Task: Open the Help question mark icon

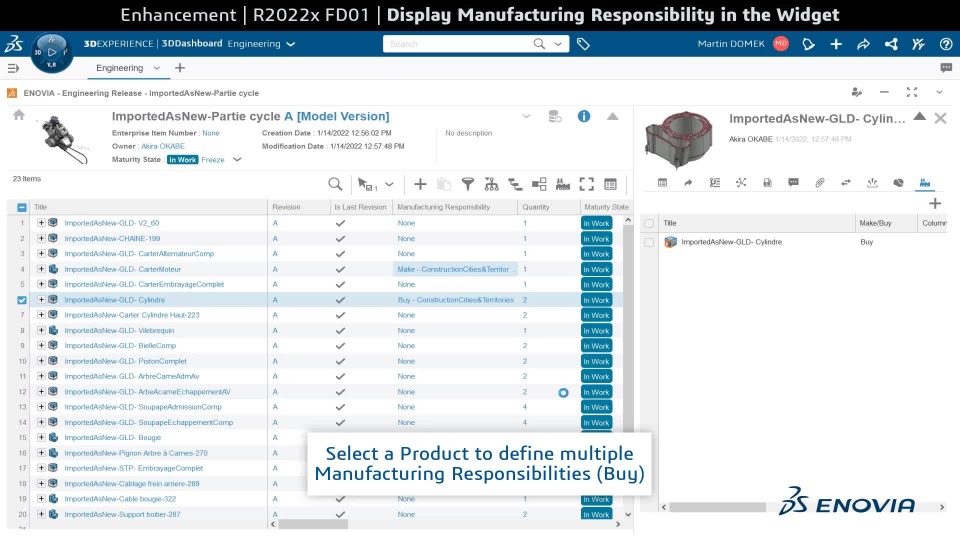Action: pos(946,44)
